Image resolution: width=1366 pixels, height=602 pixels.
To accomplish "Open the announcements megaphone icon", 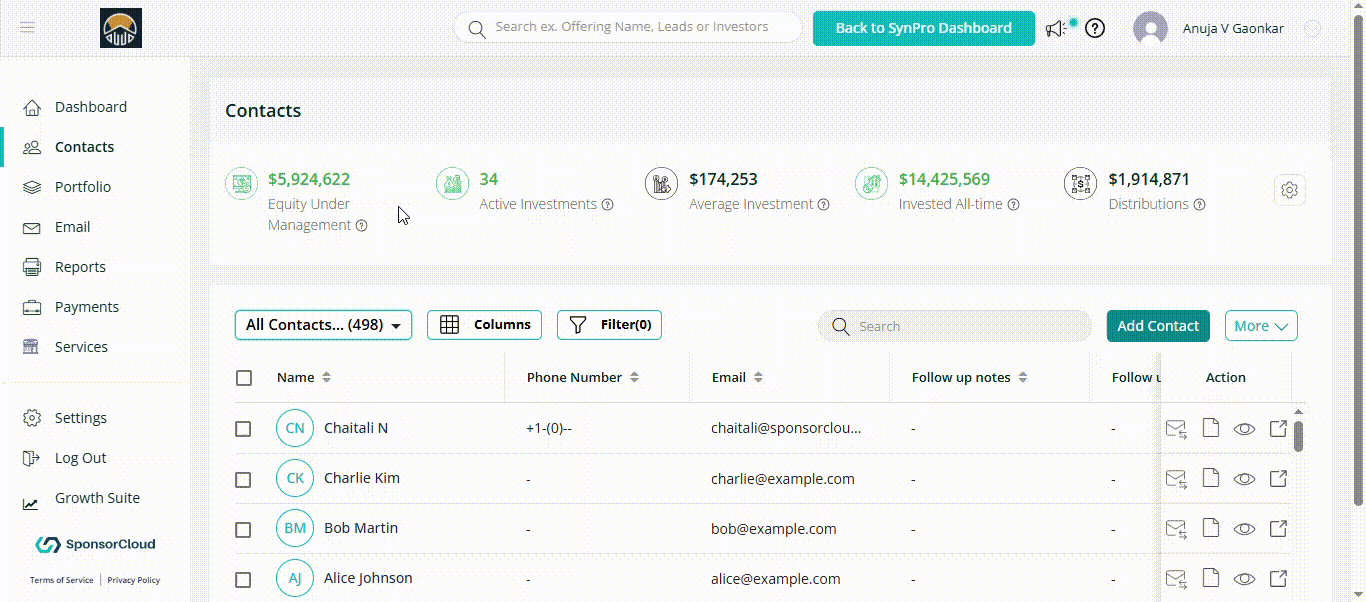I will (1056, 29).
